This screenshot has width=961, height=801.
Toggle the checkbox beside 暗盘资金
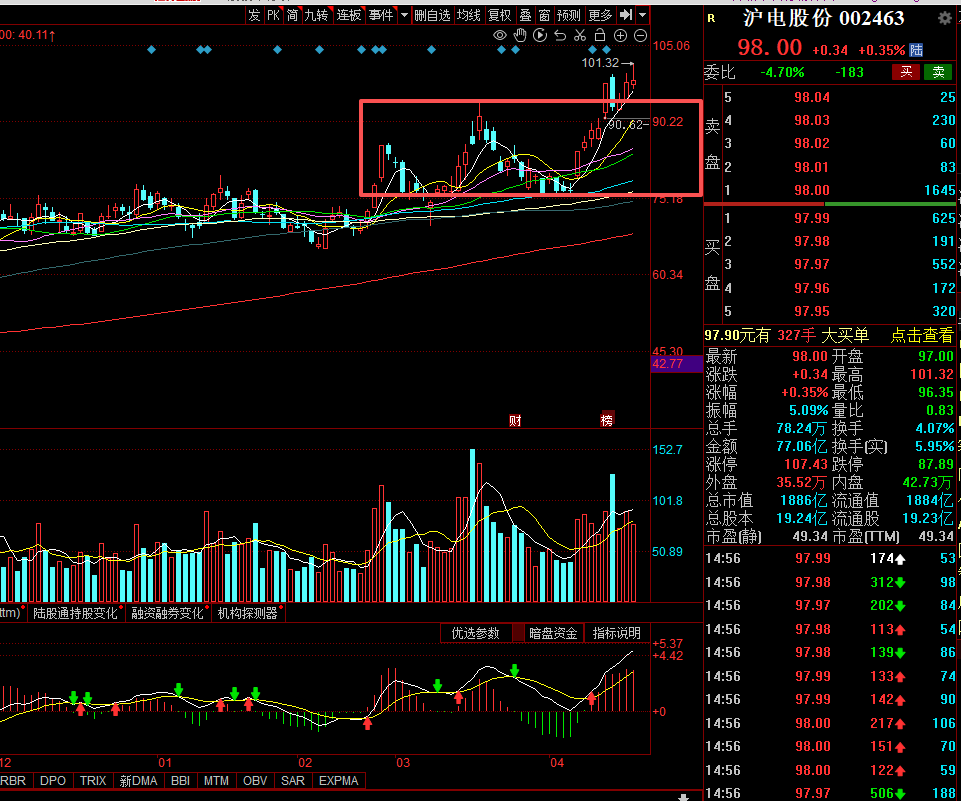518,634
